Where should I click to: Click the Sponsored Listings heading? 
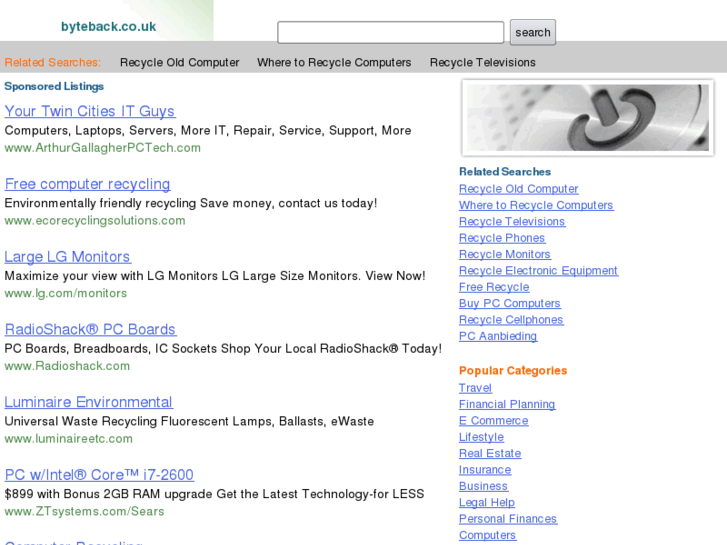pyautogui.click(x=54, y=87)
